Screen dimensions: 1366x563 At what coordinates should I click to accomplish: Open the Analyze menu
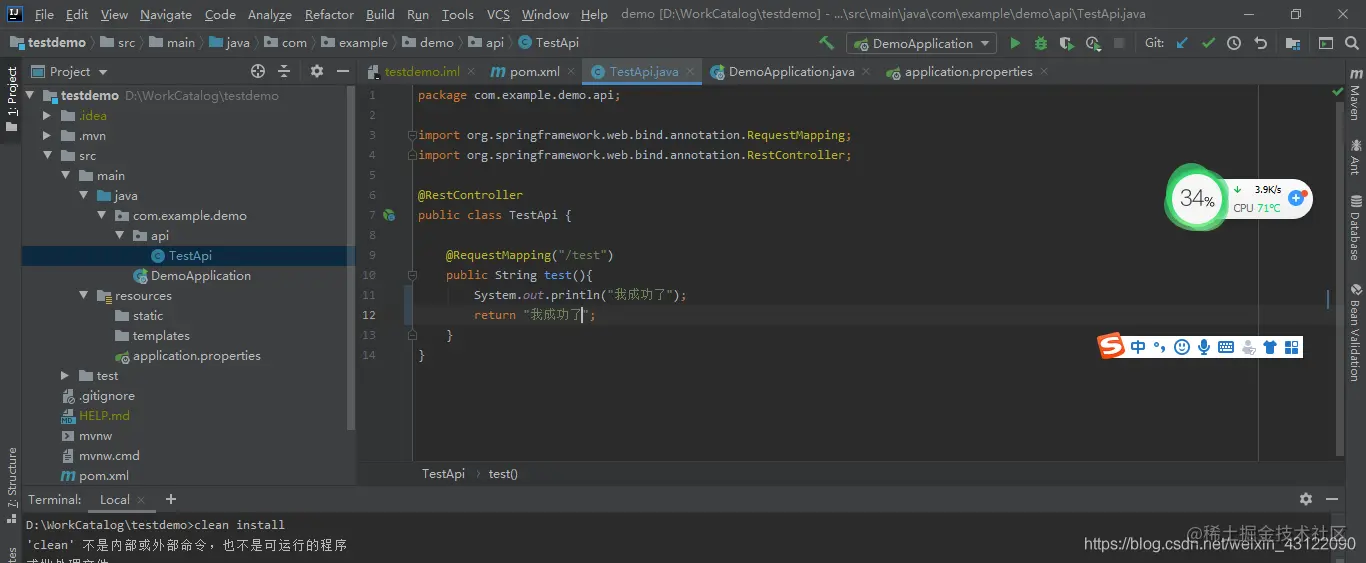[x=270, y=14]
